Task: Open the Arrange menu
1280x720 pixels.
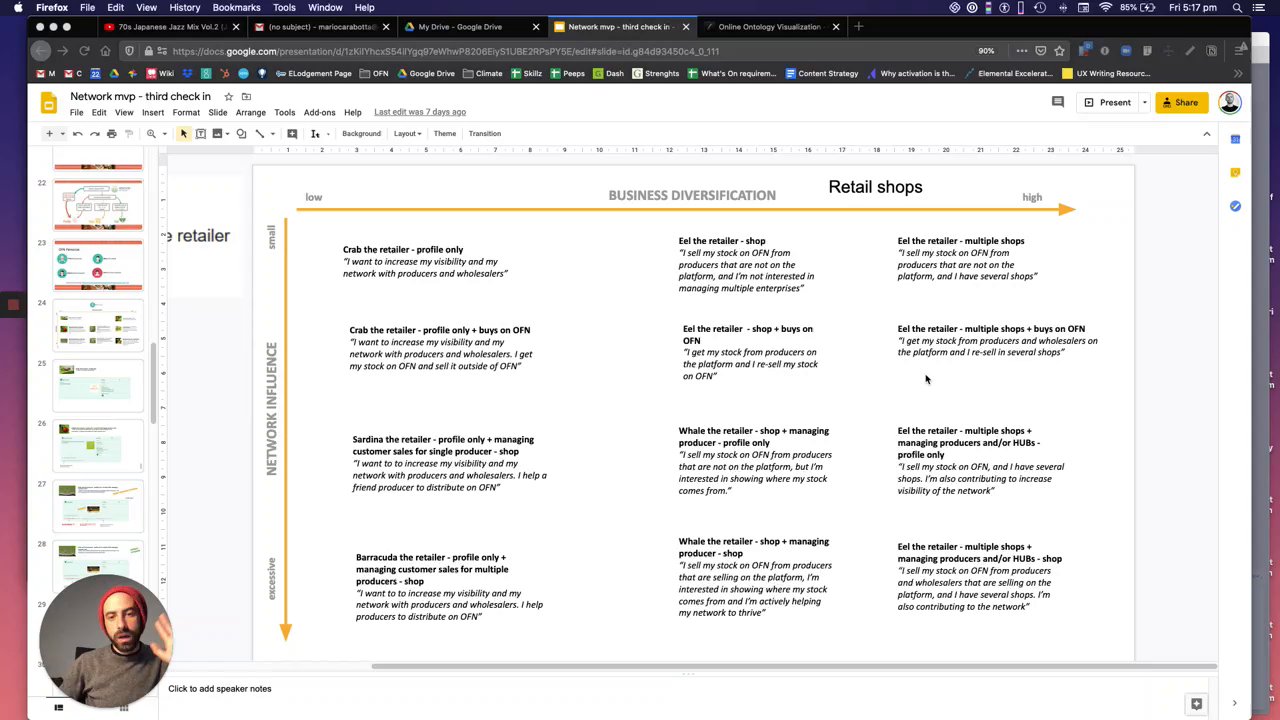Action: click(x=250, y=112)
